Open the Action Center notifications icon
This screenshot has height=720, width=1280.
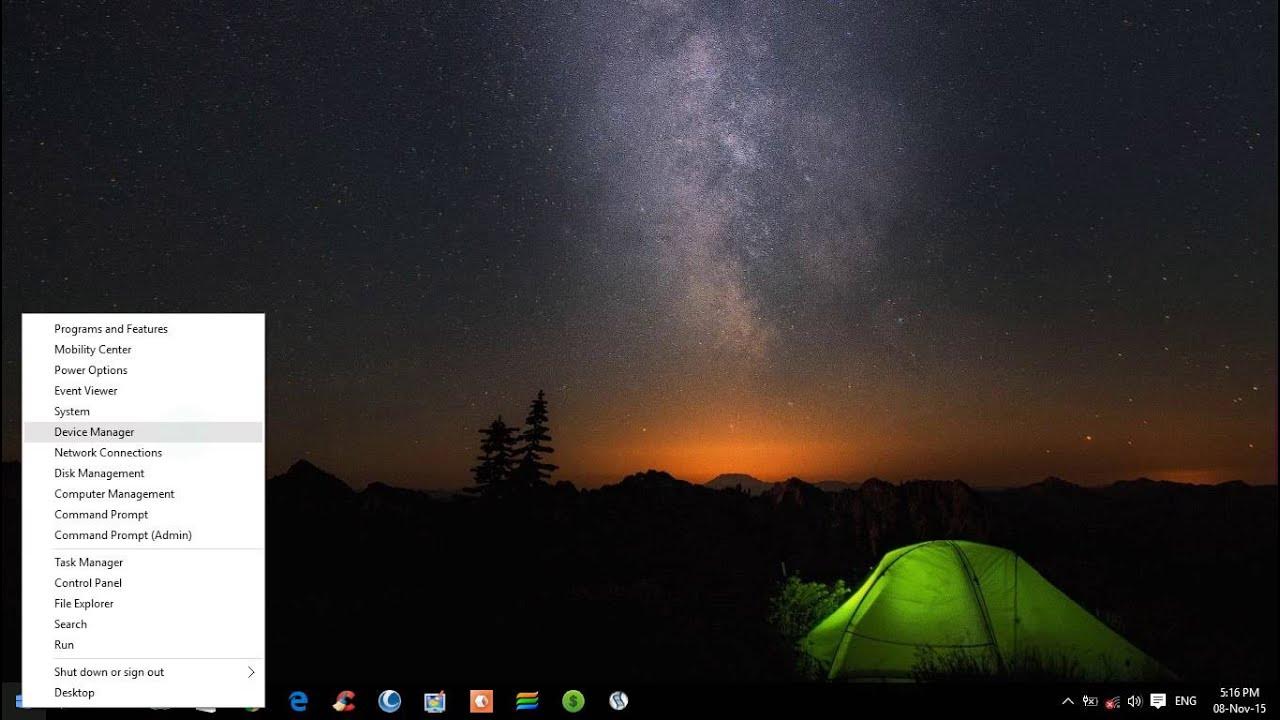(x=1158, y=702)
